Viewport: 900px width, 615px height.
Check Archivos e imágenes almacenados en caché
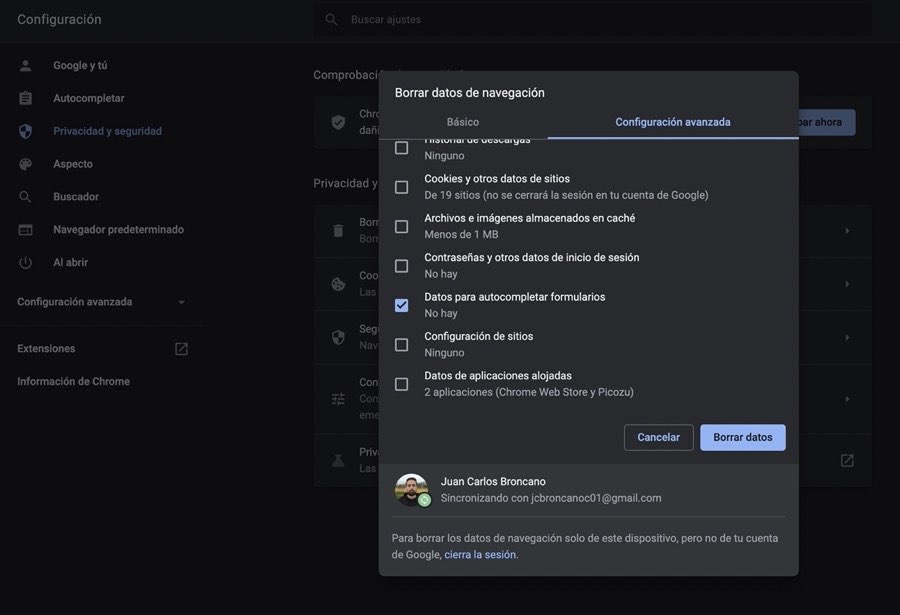tap(401, 226)
